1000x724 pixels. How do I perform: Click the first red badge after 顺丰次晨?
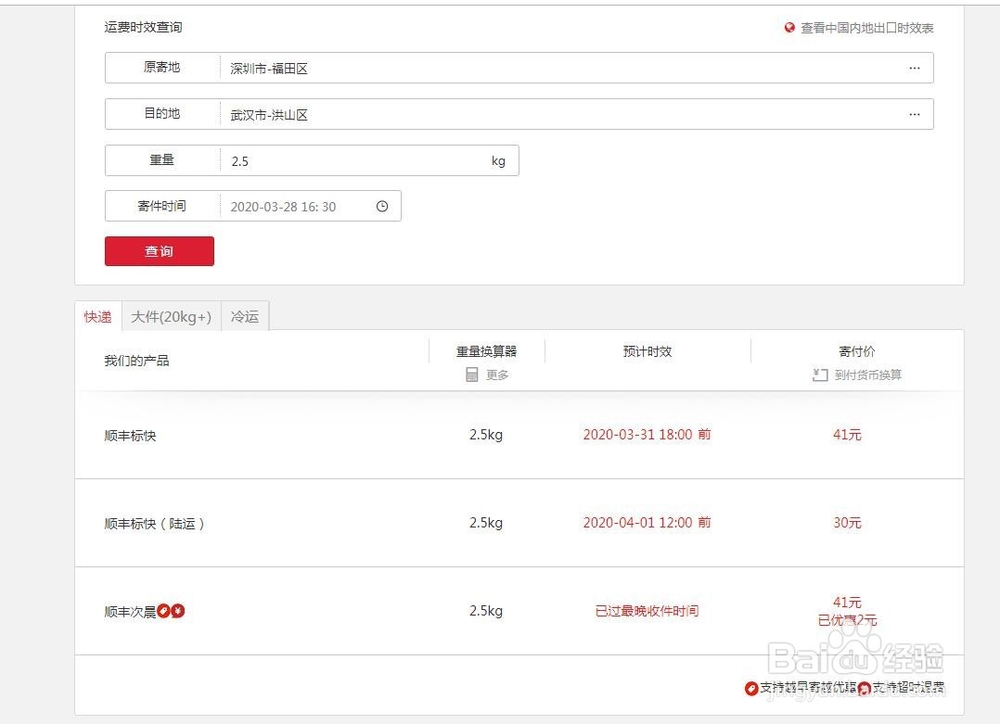pos(163,611)
